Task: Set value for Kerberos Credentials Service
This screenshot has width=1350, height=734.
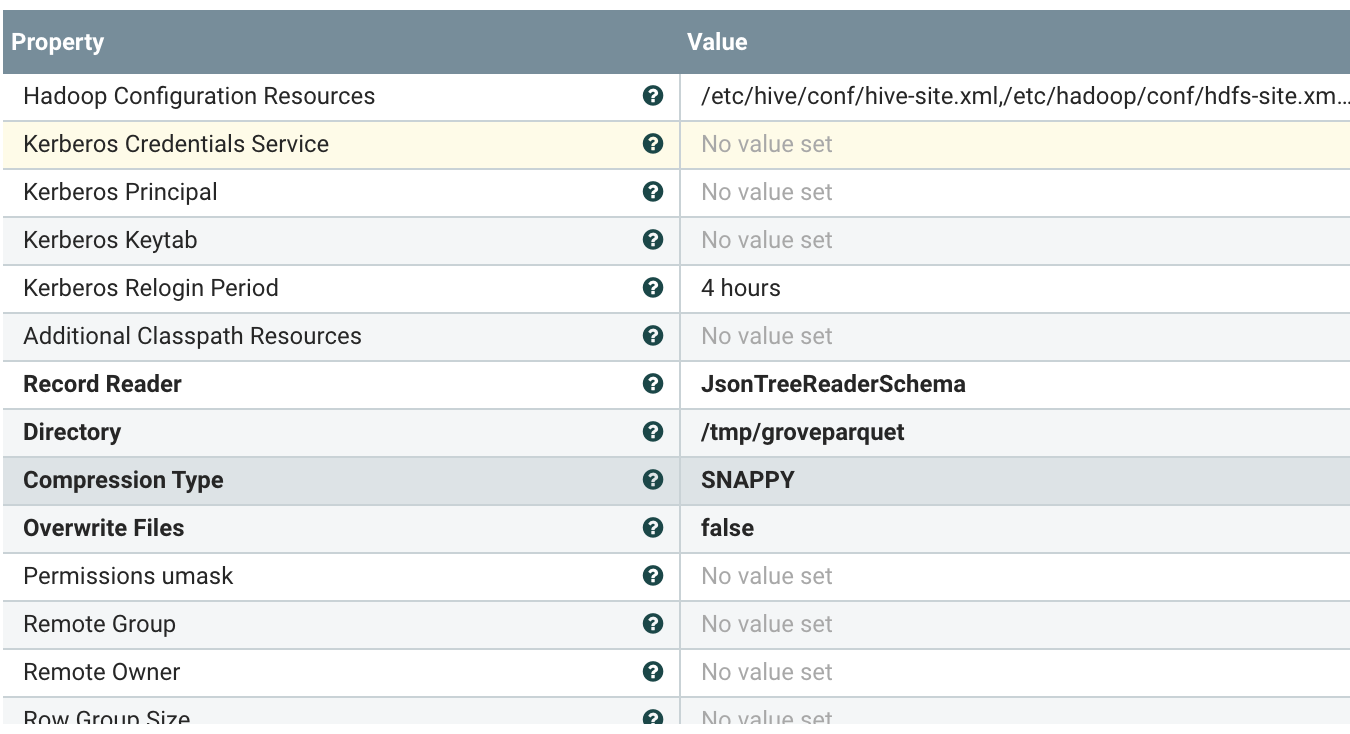Action: tap(767, 144)
